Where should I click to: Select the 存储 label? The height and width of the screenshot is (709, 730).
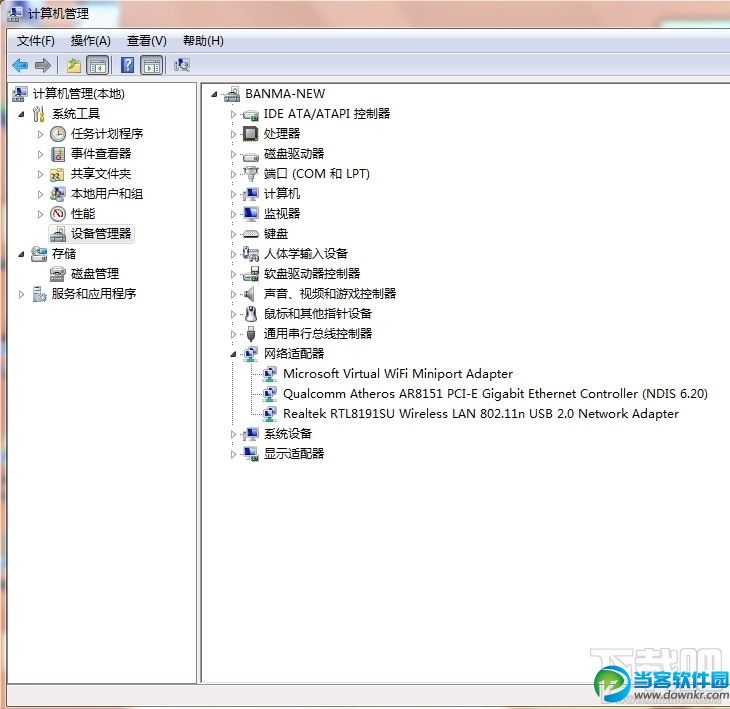pos(64,254)
